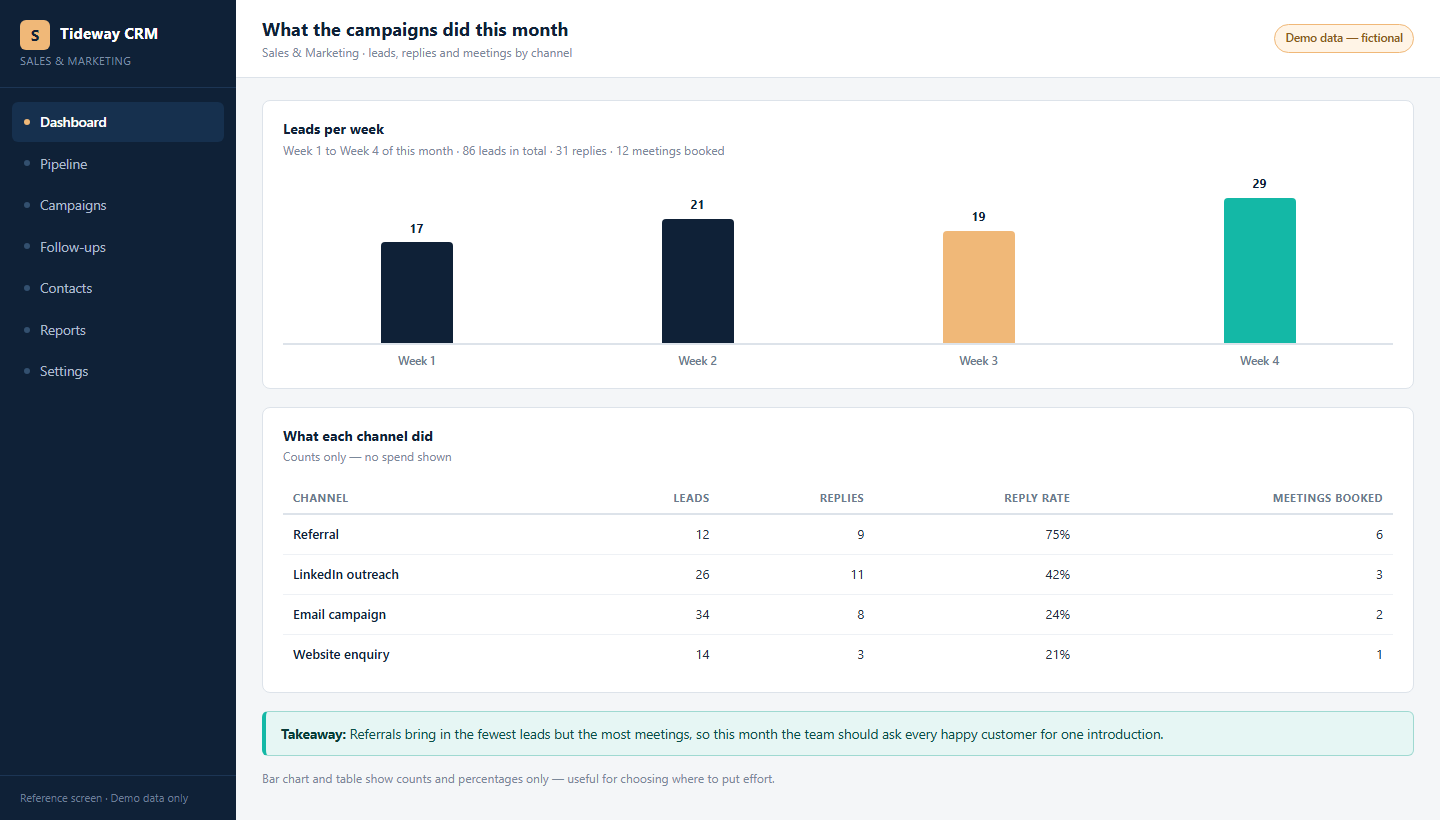Click the Week 4 axis label
1440x820 pixels.
coord(1260,361)
